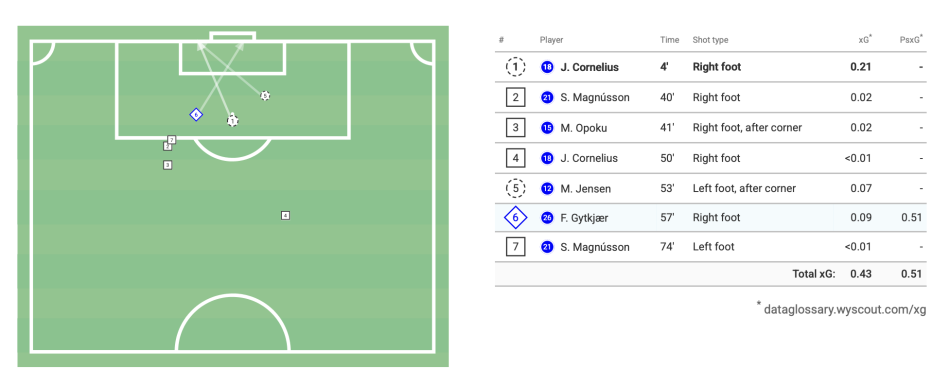Click shot marker 3 on the pitch map
950x387 pixels.
pos(168,165)
